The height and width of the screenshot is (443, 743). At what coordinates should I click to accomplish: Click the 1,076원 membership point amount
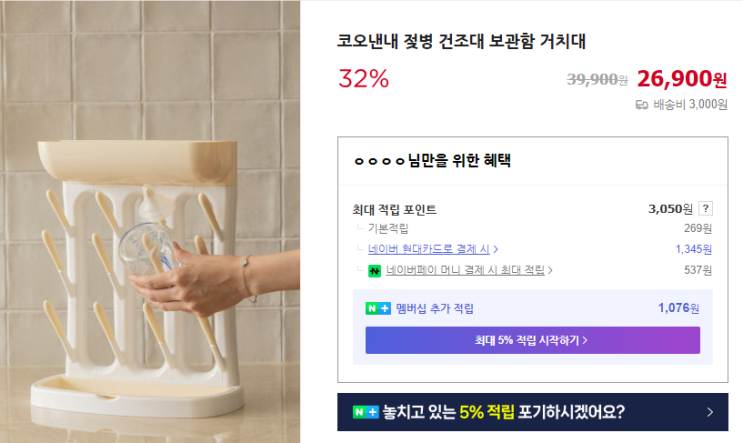point(679,308)
